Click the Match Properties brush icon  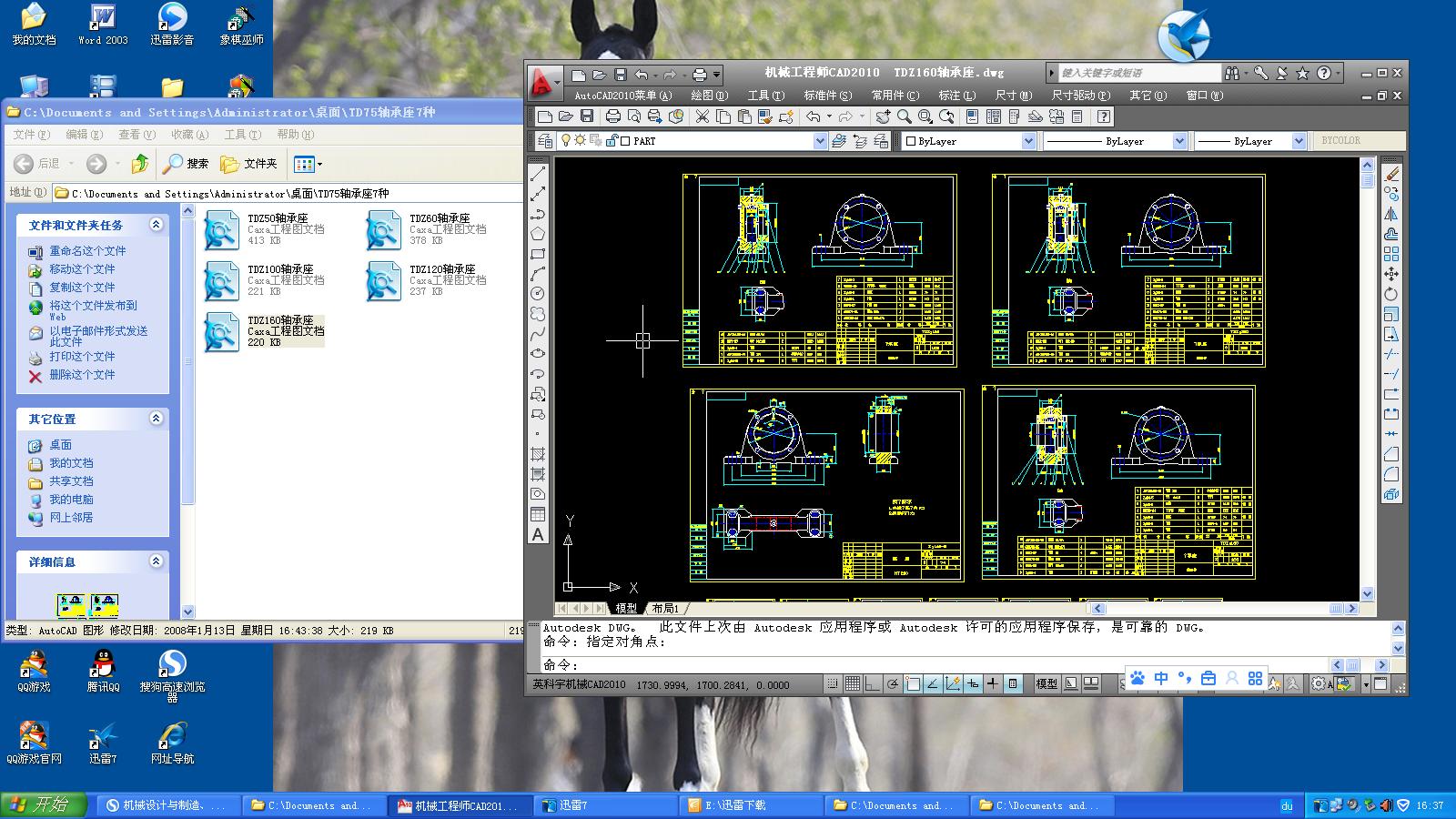[x=765, y=116]
